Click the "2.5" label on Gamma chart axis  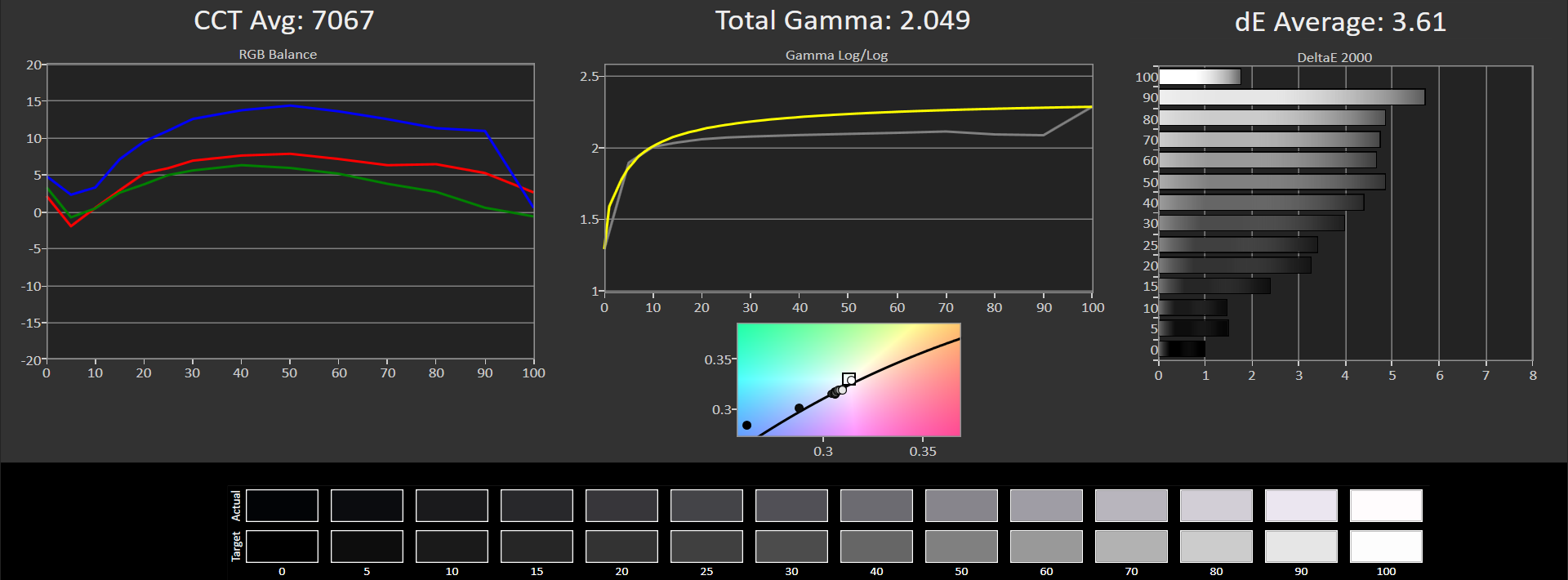tap(589, 76)
